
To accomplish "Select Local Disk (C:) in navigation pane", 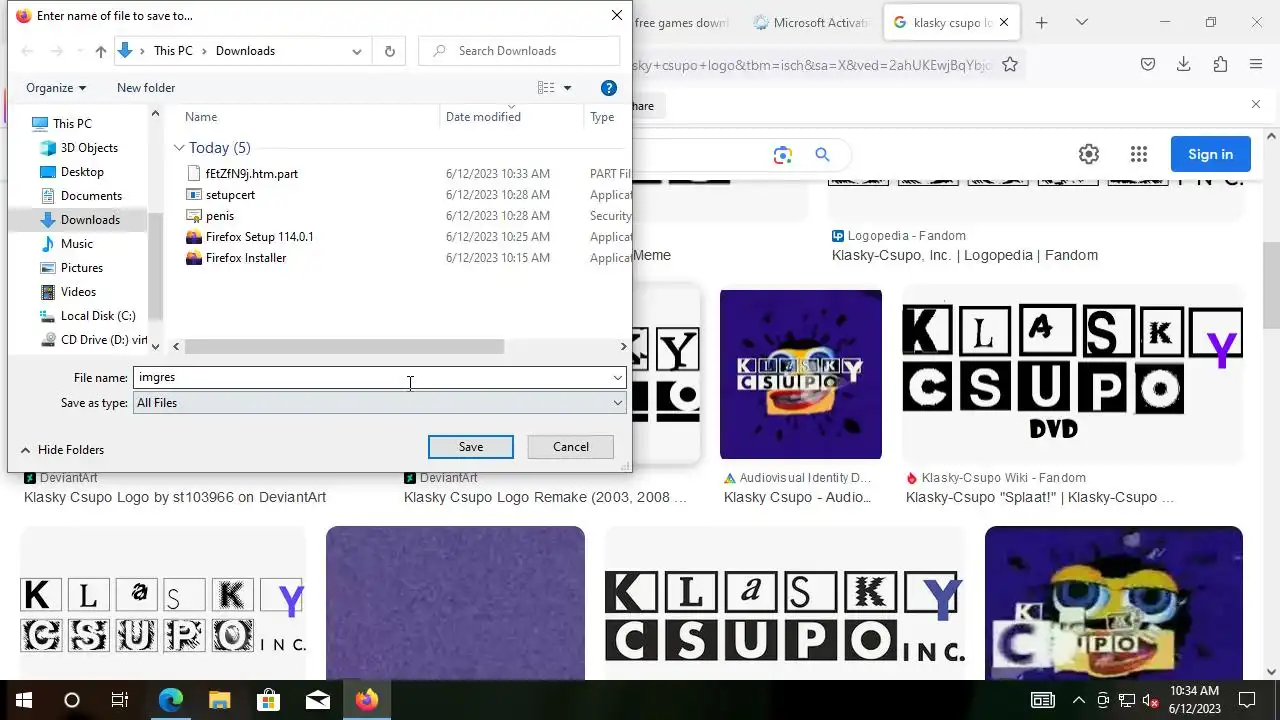I will pyautogui.click(x=97, y=316).
